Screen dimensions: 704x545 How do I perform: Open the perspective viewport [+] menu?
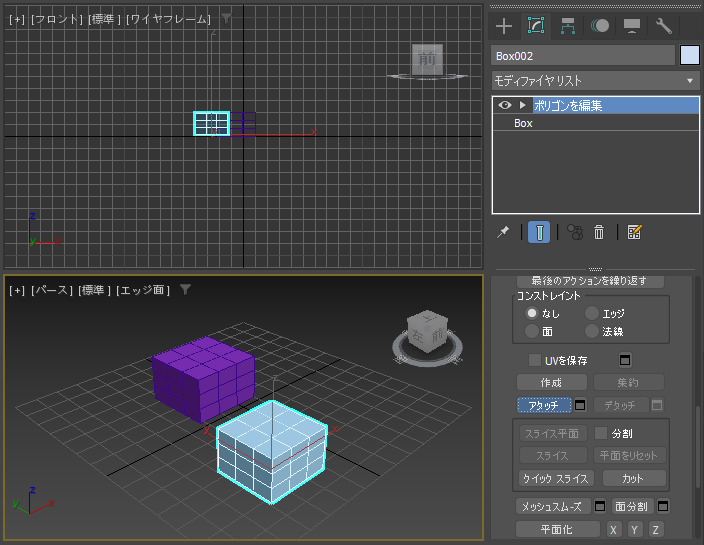[x=17, y=290]
